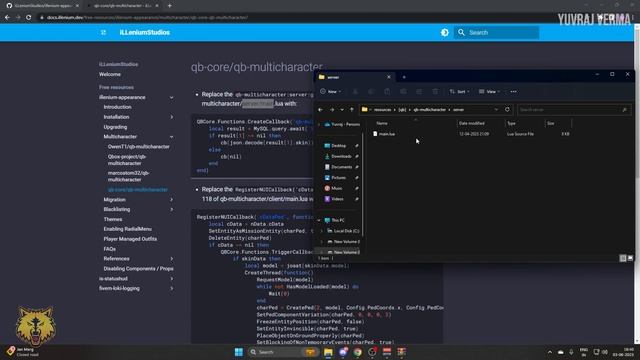
Task: Open OwenT1/qb-multicharacter docs page
Action: [139, 147]
